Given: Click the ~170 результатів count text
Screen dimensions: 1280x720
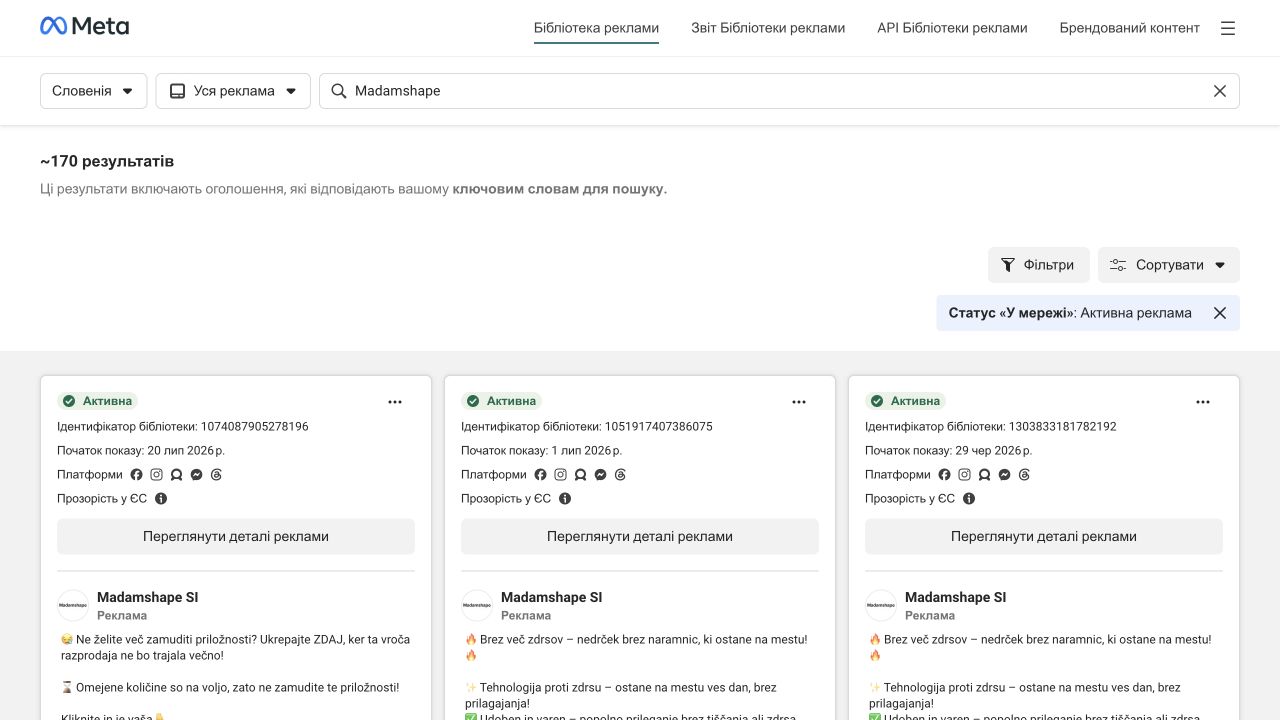Looking at the screenshot, I should 107,161.
